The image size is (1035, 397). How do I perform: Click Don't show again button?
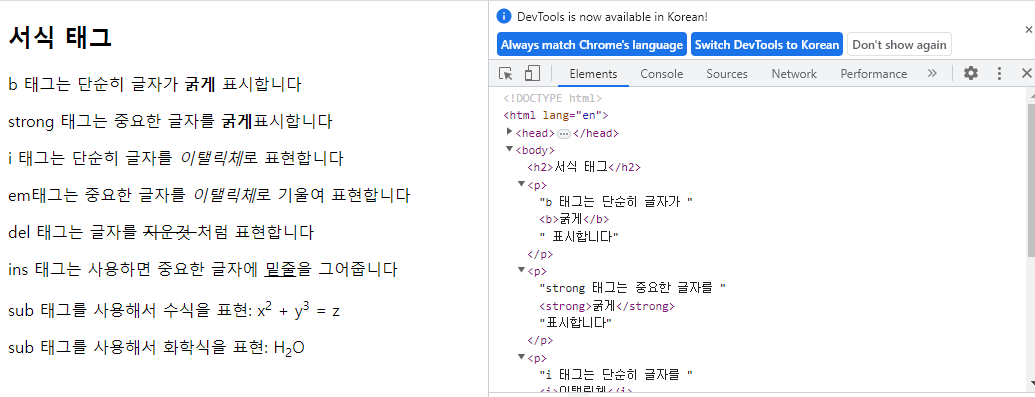click(x=899, y=45)
